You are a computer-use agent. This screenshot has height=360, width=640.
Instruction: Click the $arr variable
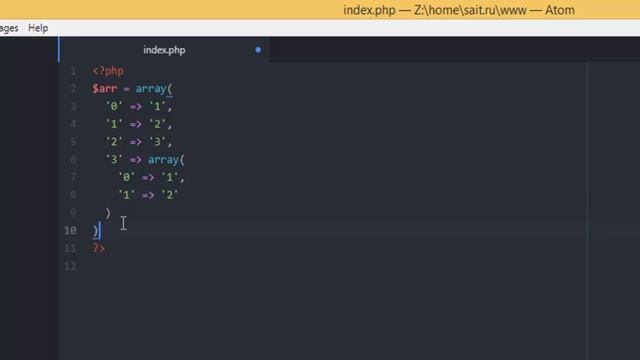point(105,89)
